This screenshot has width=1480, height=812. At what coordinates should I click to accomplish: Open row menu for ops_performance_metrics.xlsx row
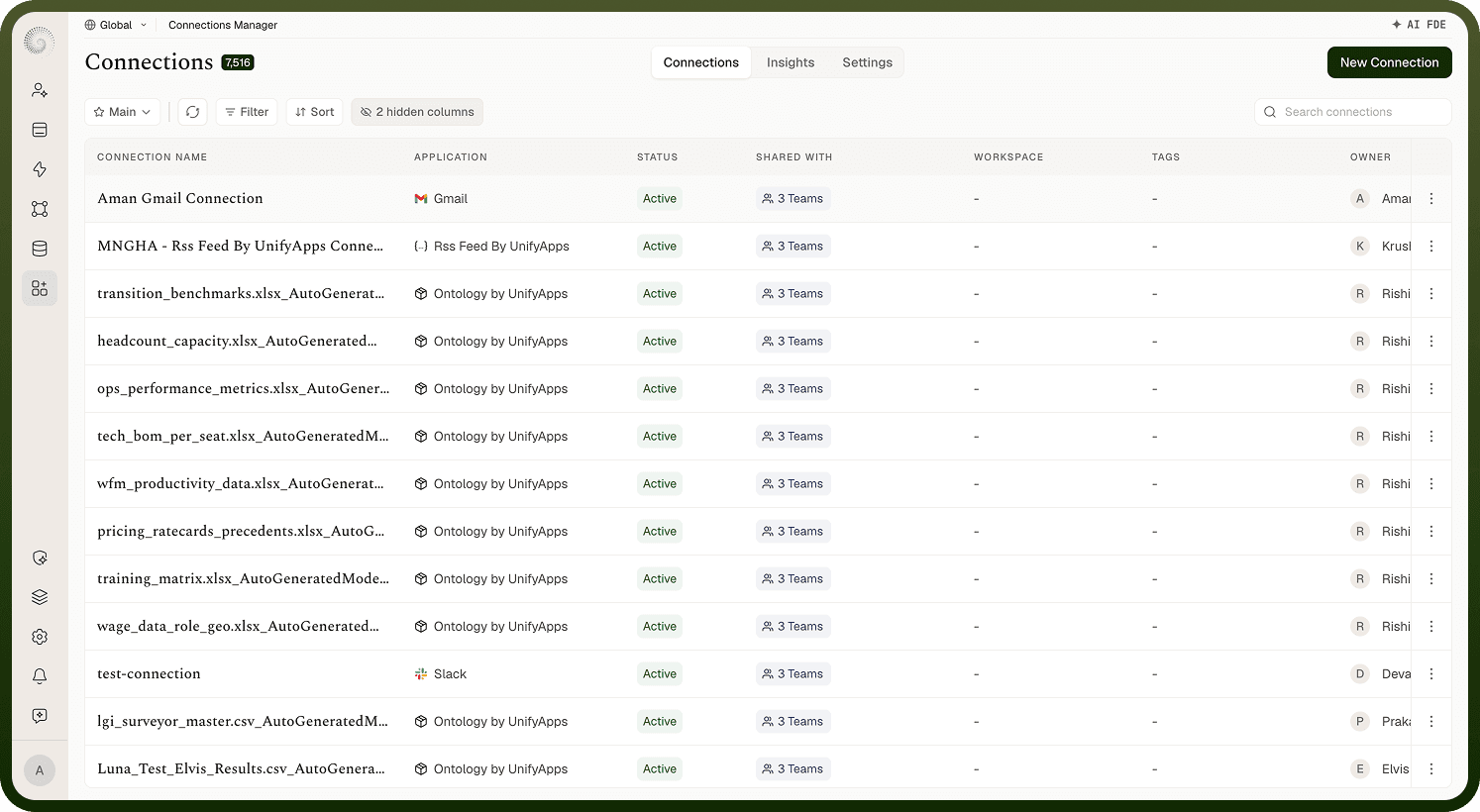click(x=1431, y=389)
